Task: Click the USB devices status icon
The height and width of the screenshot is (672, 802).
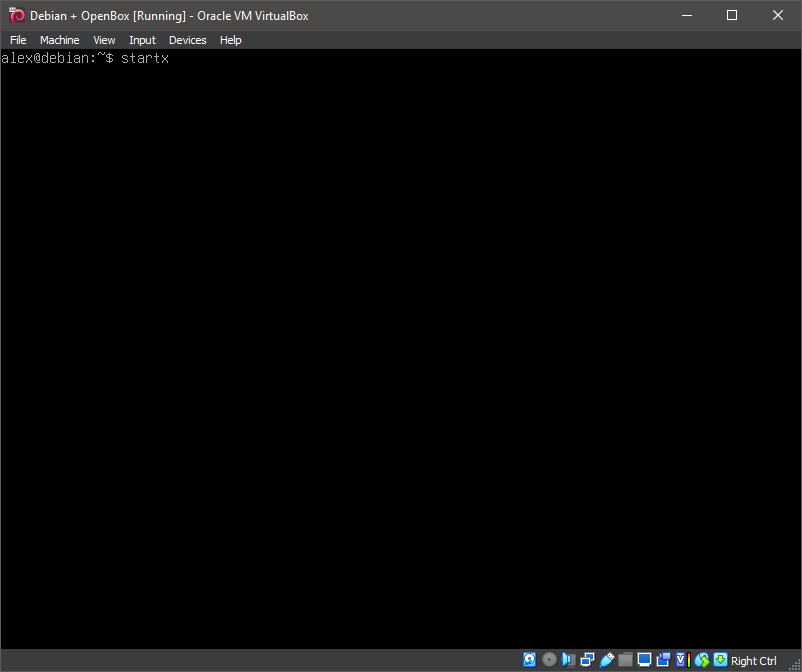Action: [x=606, y=660]
